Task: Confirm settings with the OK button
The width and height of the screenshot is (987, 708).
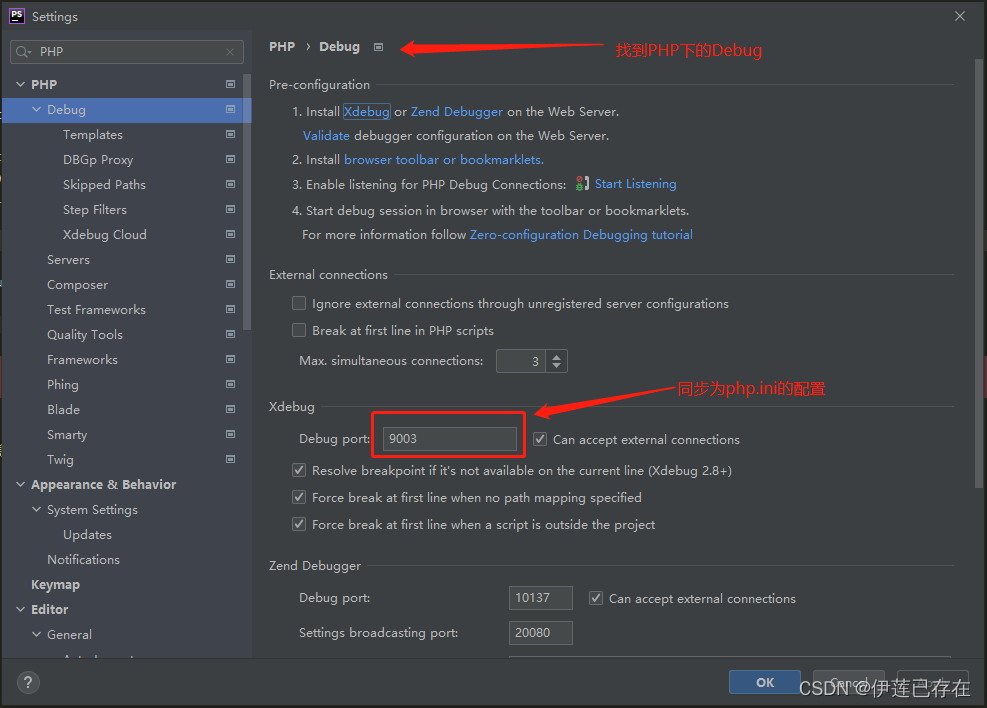Action: 765,682
